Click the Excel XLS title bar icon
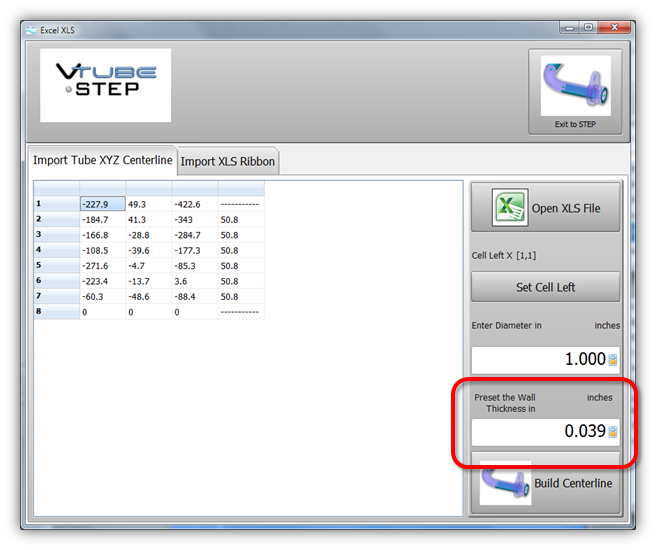Image resolution: width=656 pixels, height=550 pixels. point(30,30)
